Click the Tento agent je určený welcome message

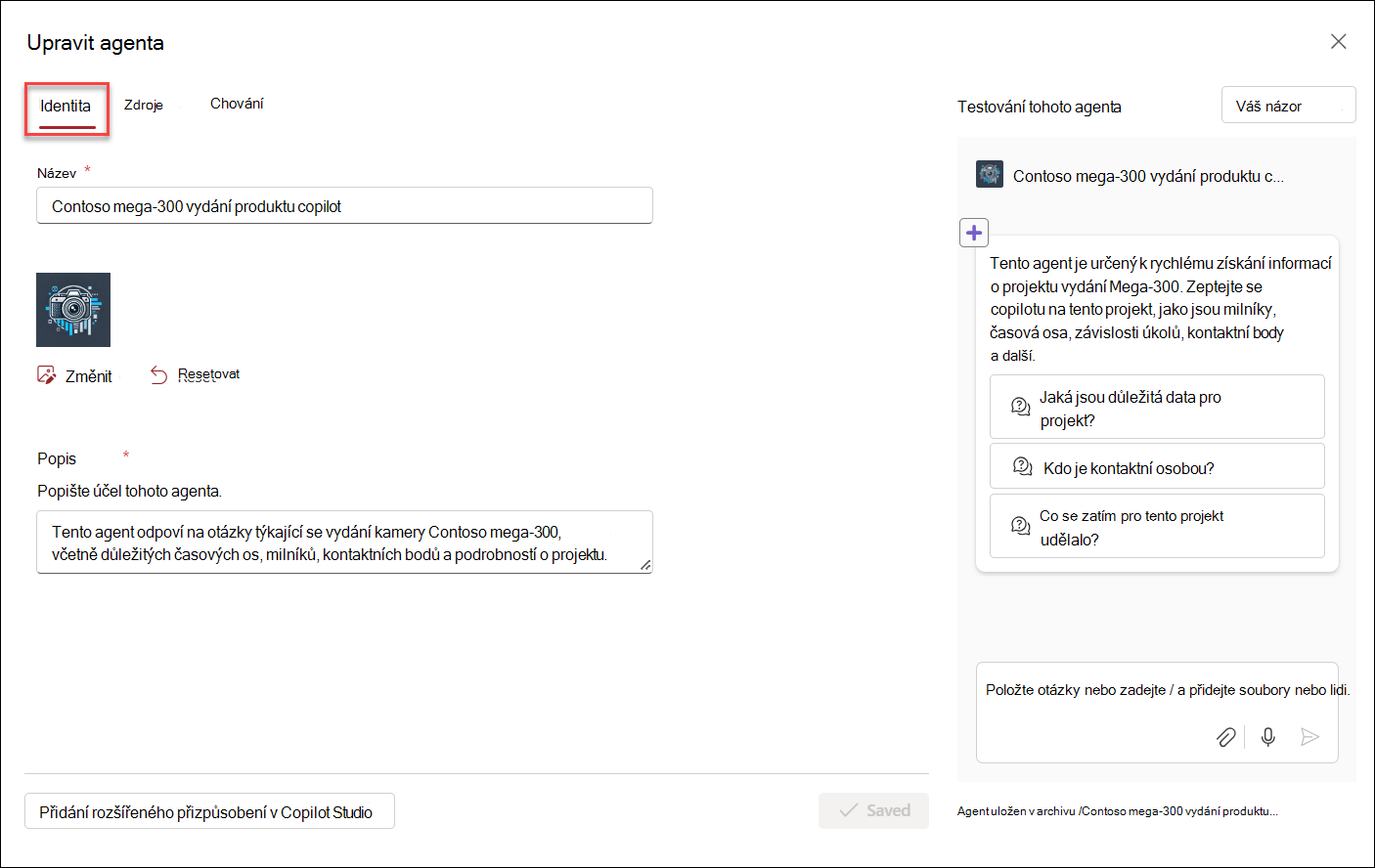(1160, 309)
